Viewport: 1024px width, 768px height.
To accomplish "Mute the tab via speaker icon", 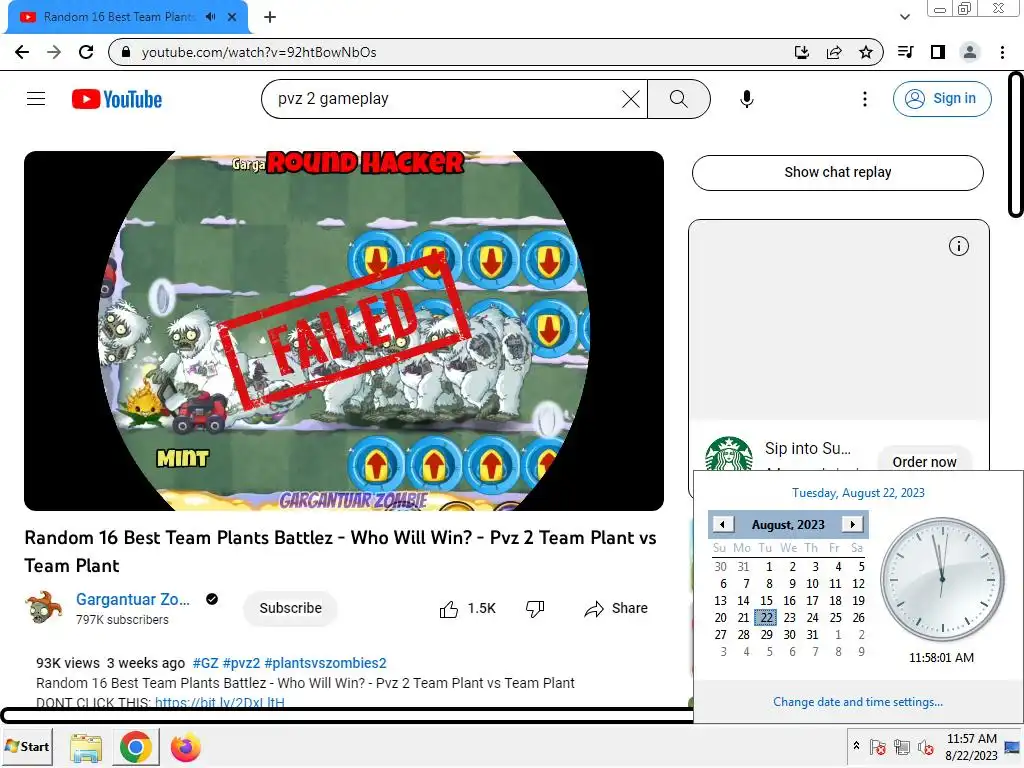I will 210,17.
